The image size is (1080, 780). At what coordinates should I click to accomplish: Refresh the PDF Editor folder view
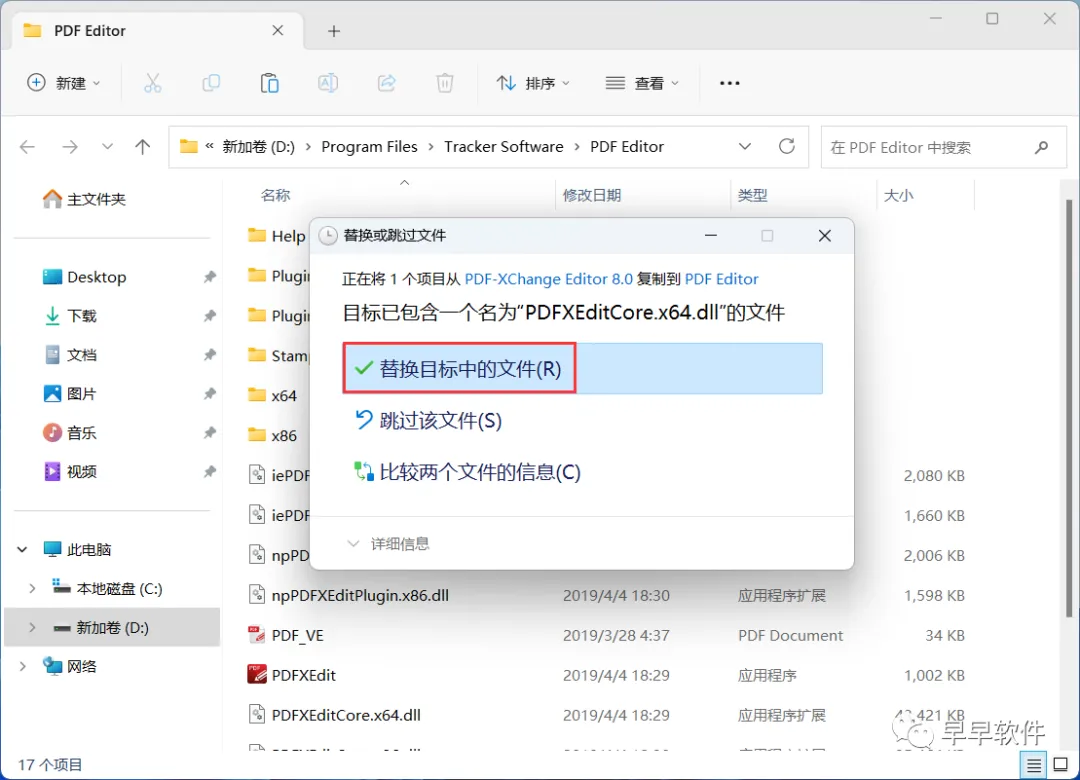coord(787,146)
